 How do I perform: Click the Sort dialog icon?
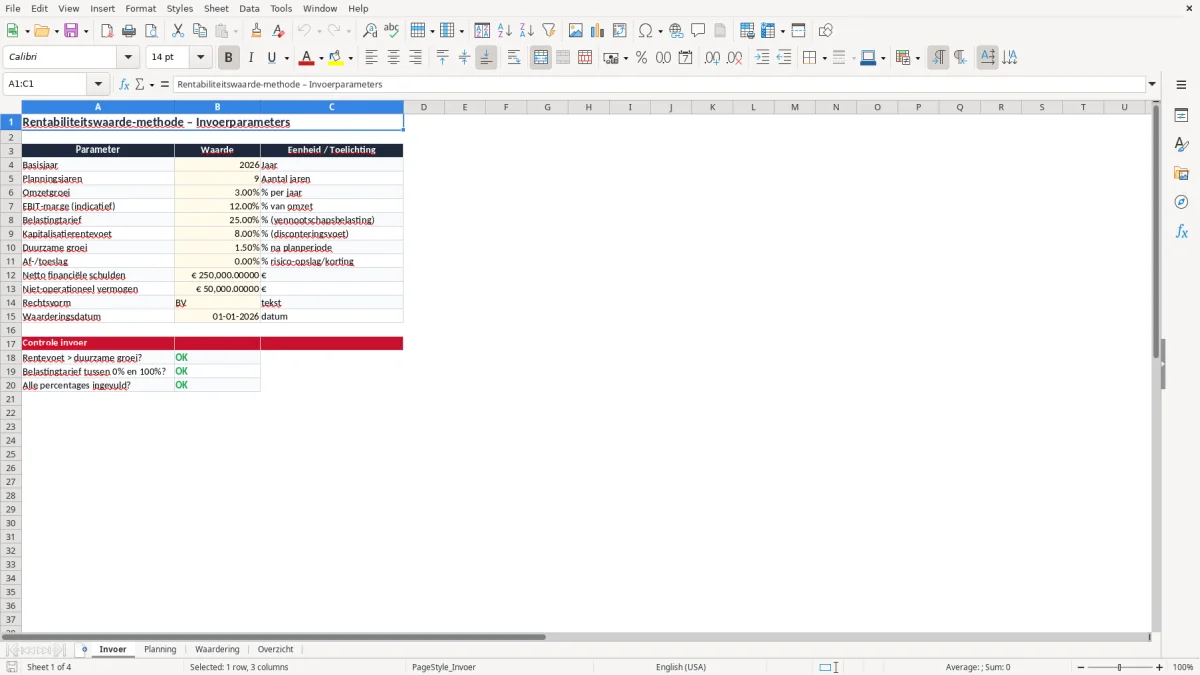482,31
